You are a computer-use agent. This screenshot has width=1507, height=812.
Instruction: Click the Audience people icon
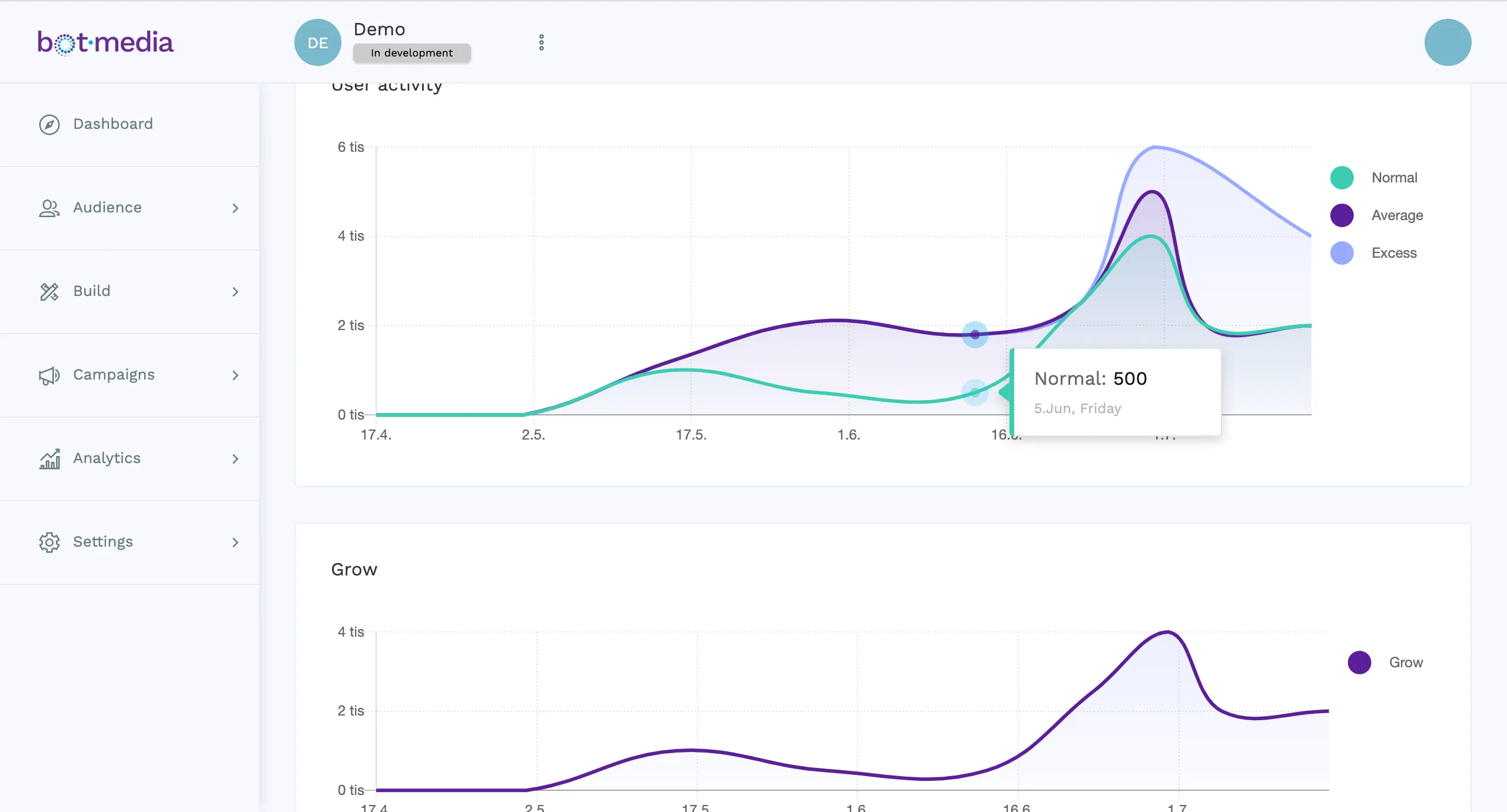point(49,208)
